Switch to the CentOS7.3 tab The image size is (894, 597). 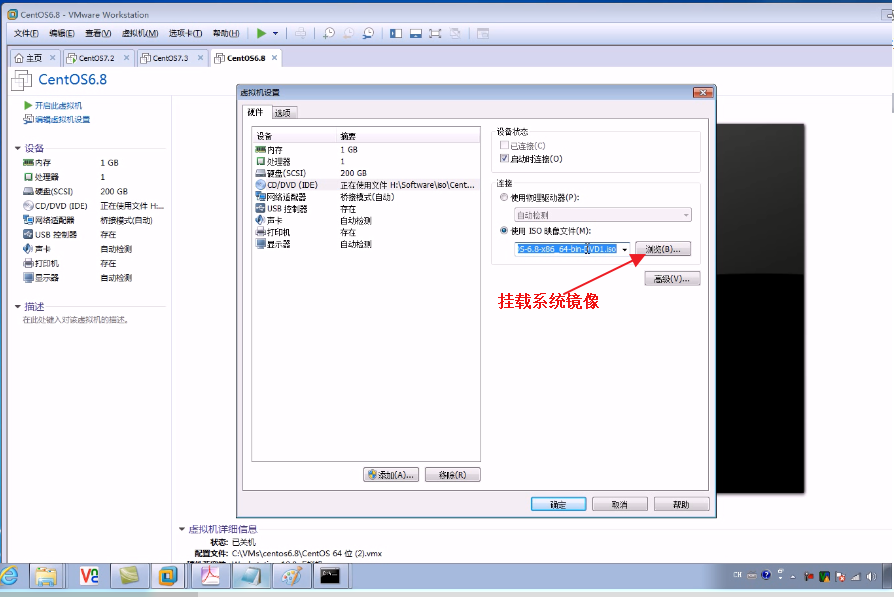(x=172, y=58)
